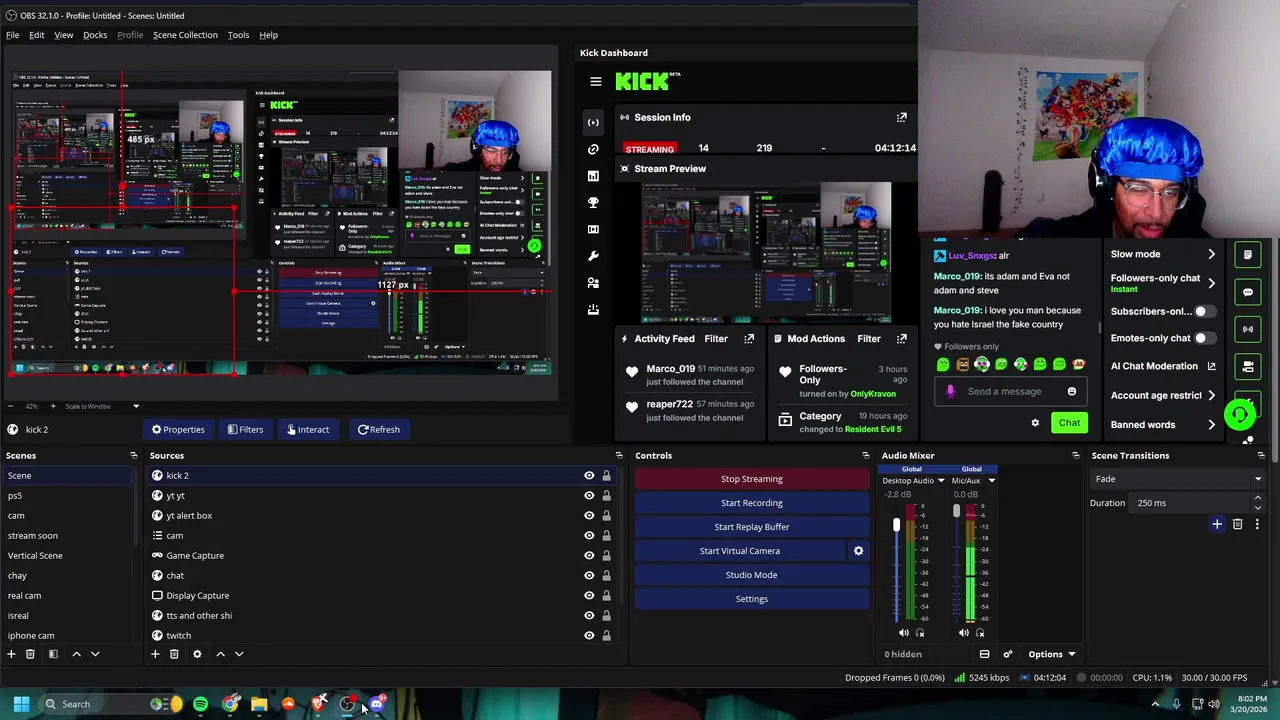Remove selected scene with trash icon

(30, 654)
